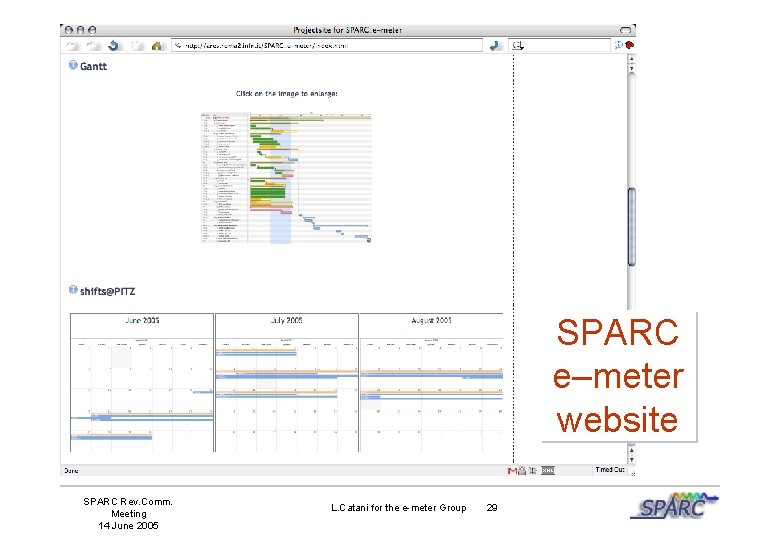Click the lowest scrollbar down arrow

pos(632,460)
